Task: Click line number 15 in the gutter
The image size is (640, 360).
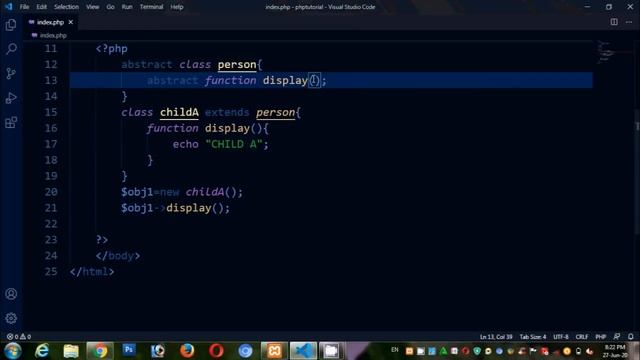Action: pyautogui.click(x=51, y=112)
